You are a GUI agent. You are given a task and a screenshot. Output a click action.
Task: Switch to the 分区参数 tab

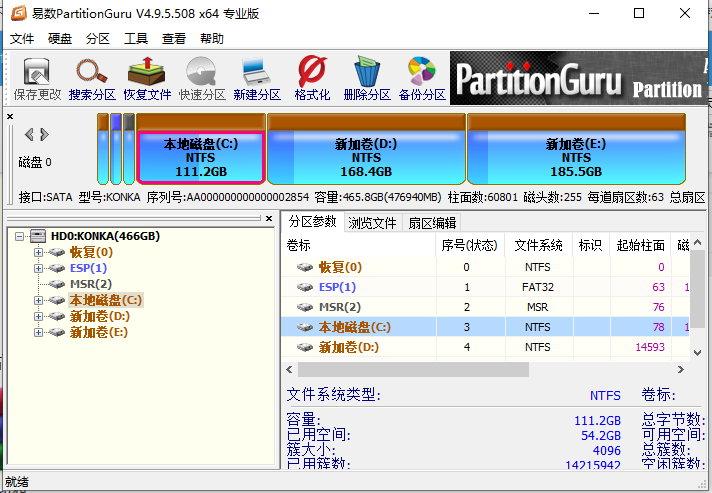point(312,222)
